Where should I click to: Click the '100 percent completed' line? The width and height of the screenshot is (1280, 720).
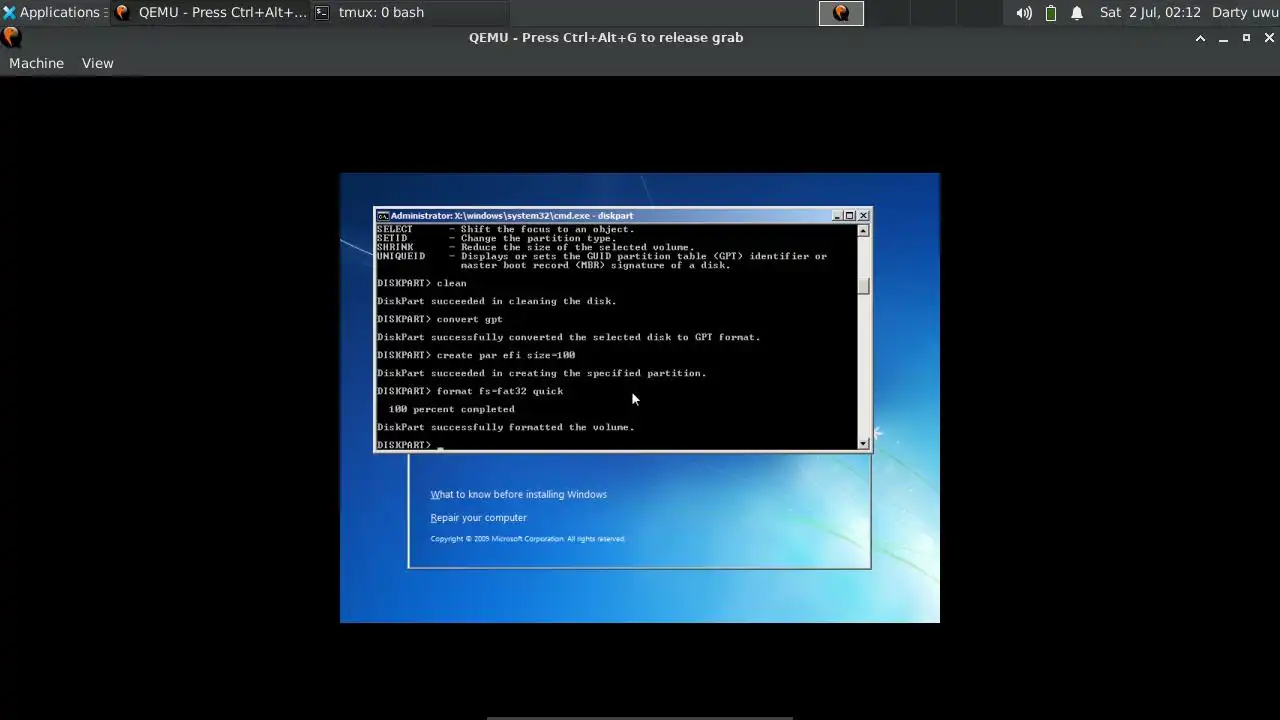tap(452, 409)
